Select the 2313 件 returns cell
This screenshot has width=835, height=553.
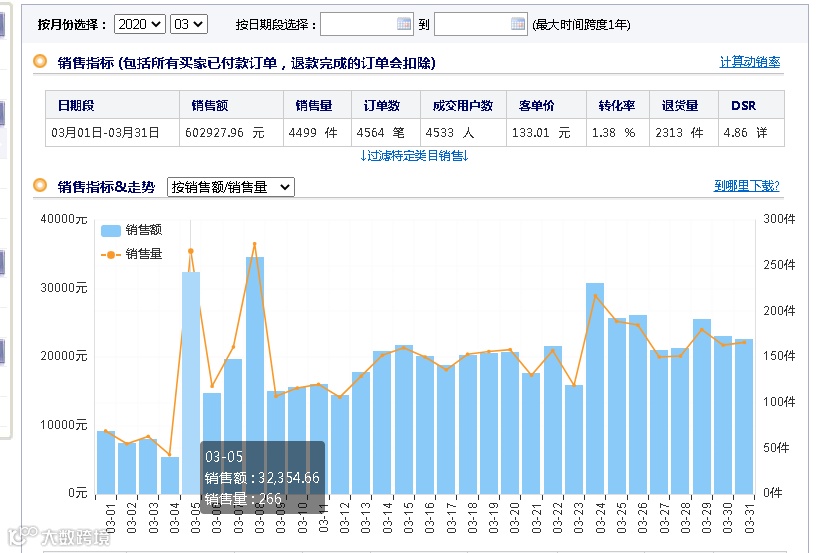pos(684,133)
